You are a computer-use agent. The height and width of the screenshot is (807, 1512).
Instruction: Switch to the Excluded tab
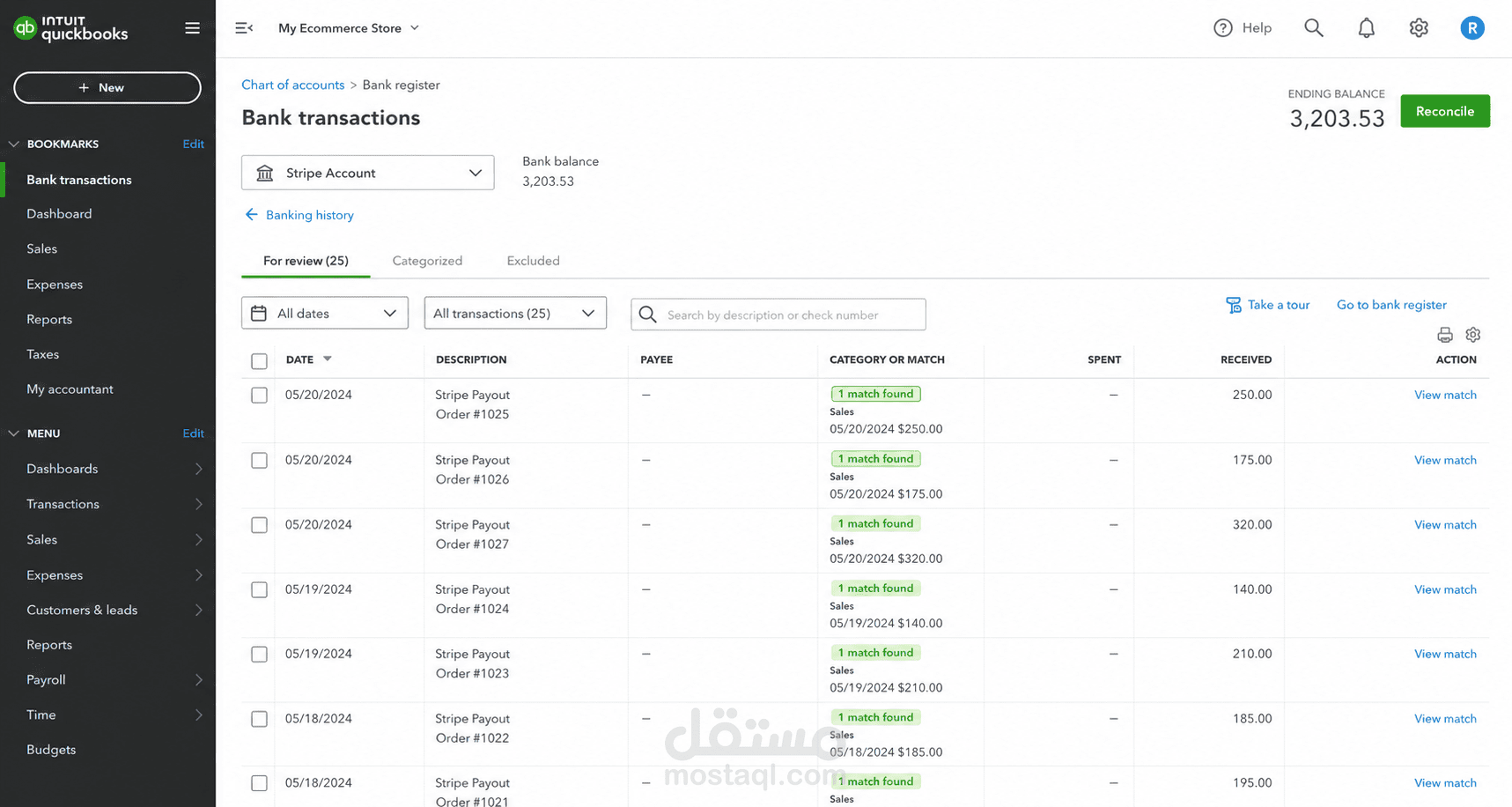click(x=533, y=261)
